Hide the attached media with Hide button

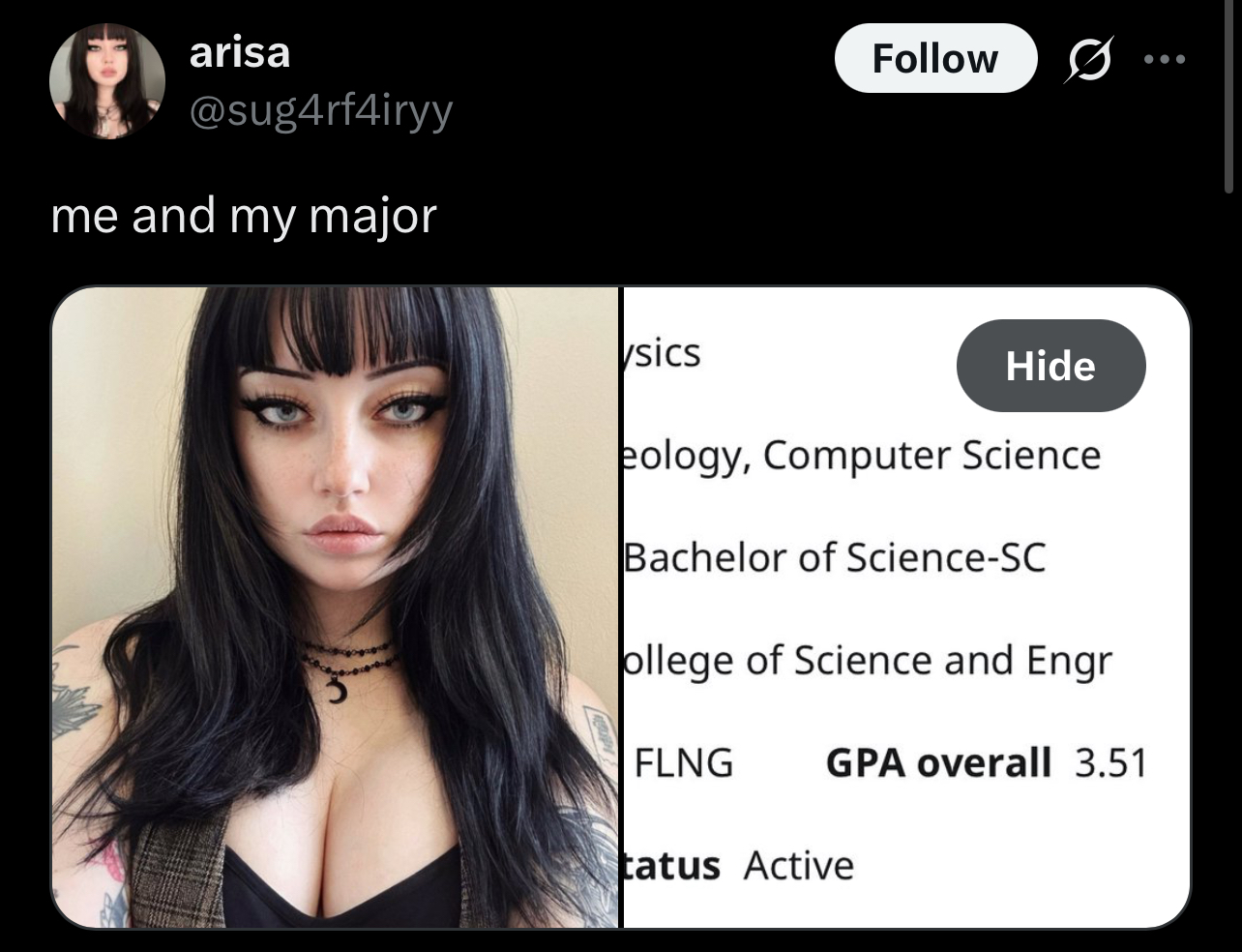pos(1050,366)
